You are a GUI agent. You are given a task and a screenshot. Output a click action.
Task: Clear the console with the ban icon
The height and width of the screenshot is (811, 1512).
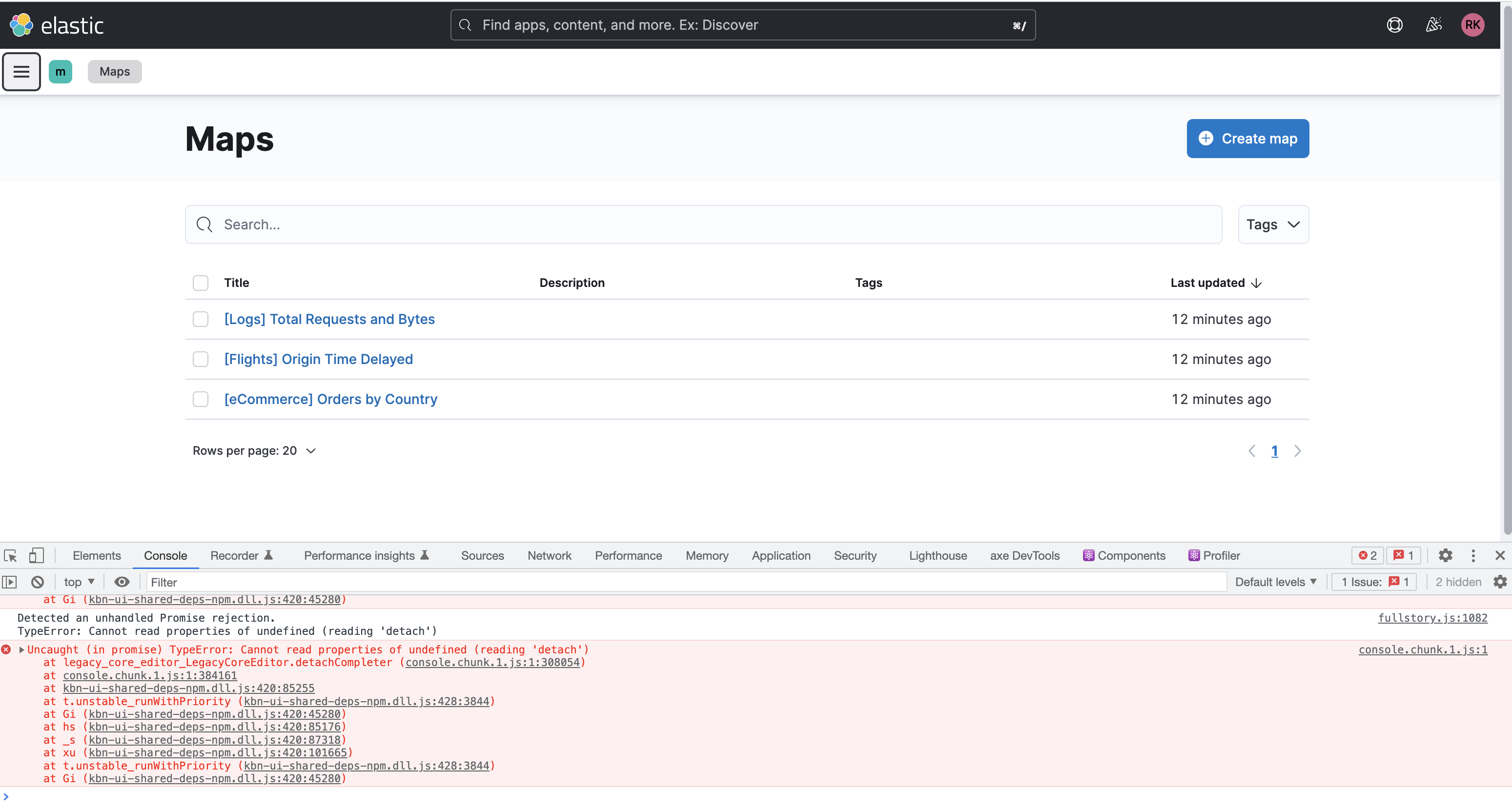[38, 582]
